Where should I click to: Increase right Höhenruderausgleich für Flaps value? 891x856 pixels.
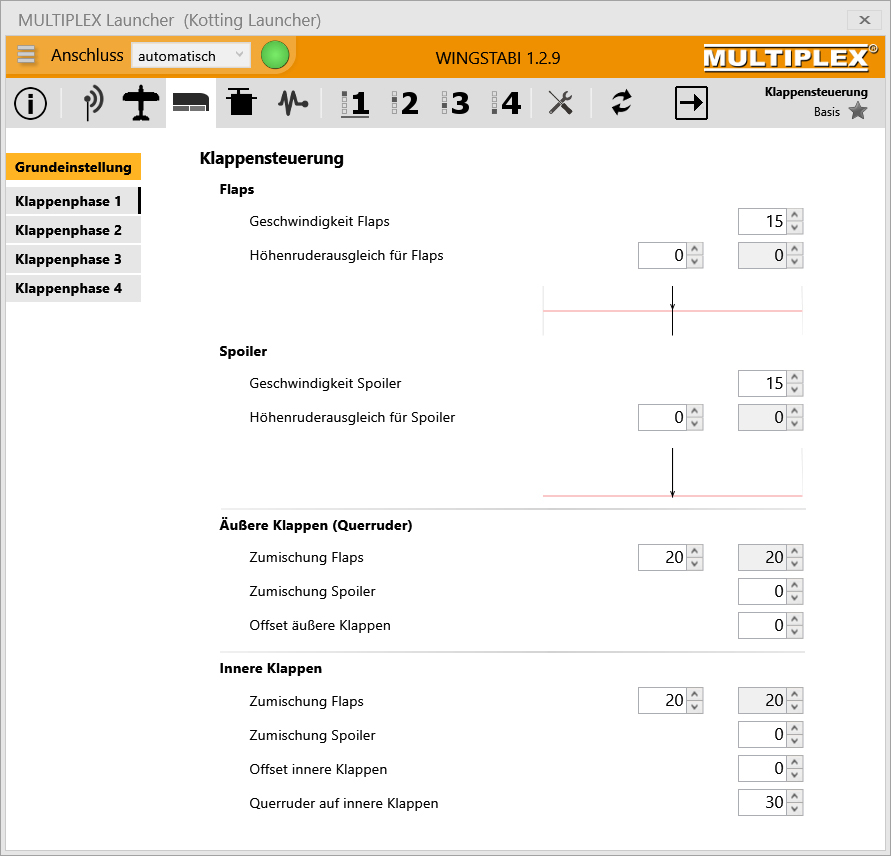coord(795,249)
